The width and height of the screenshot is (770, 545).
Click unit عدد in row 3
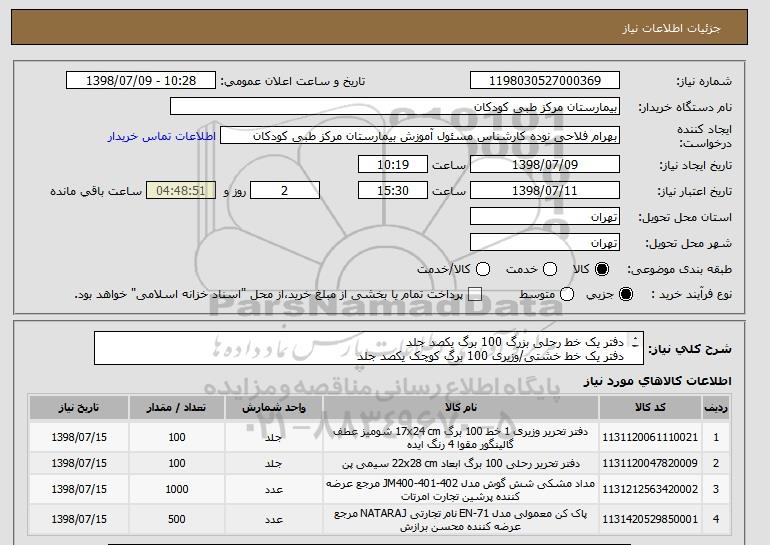tap(274, 489)
